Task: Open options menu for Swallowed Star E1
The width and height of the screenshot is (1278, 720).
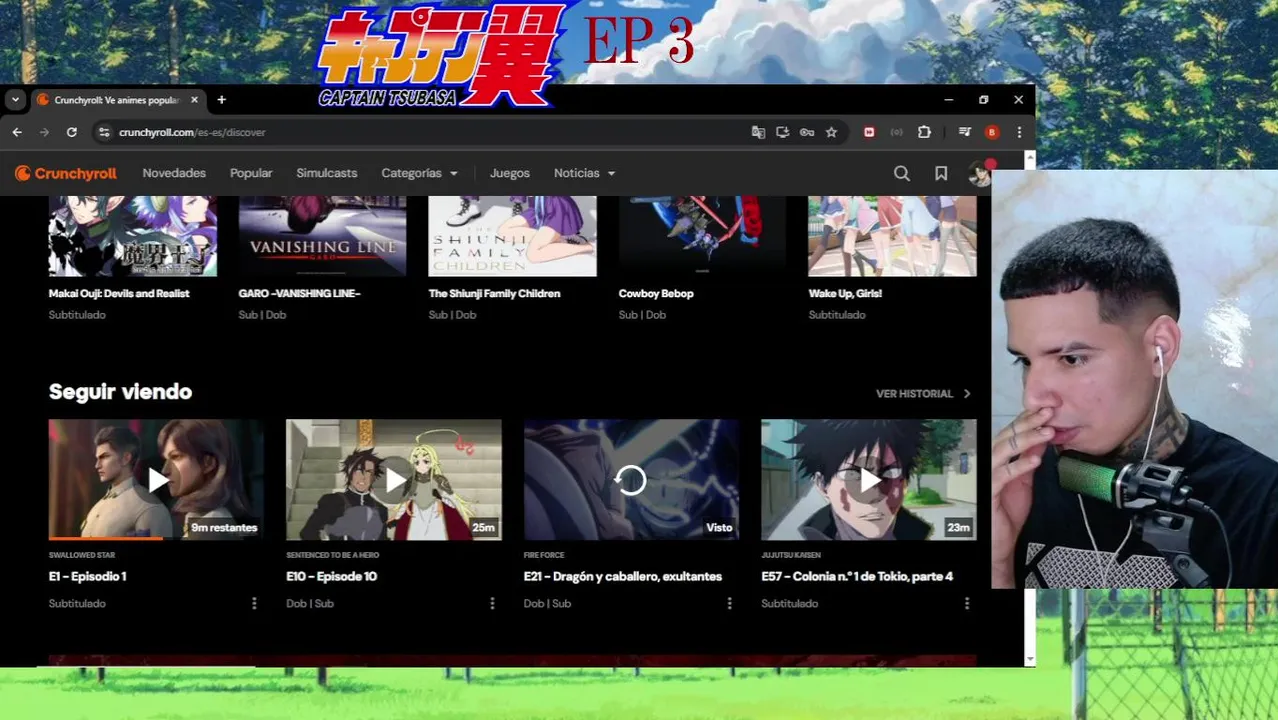Action: [x=254, y=603]
